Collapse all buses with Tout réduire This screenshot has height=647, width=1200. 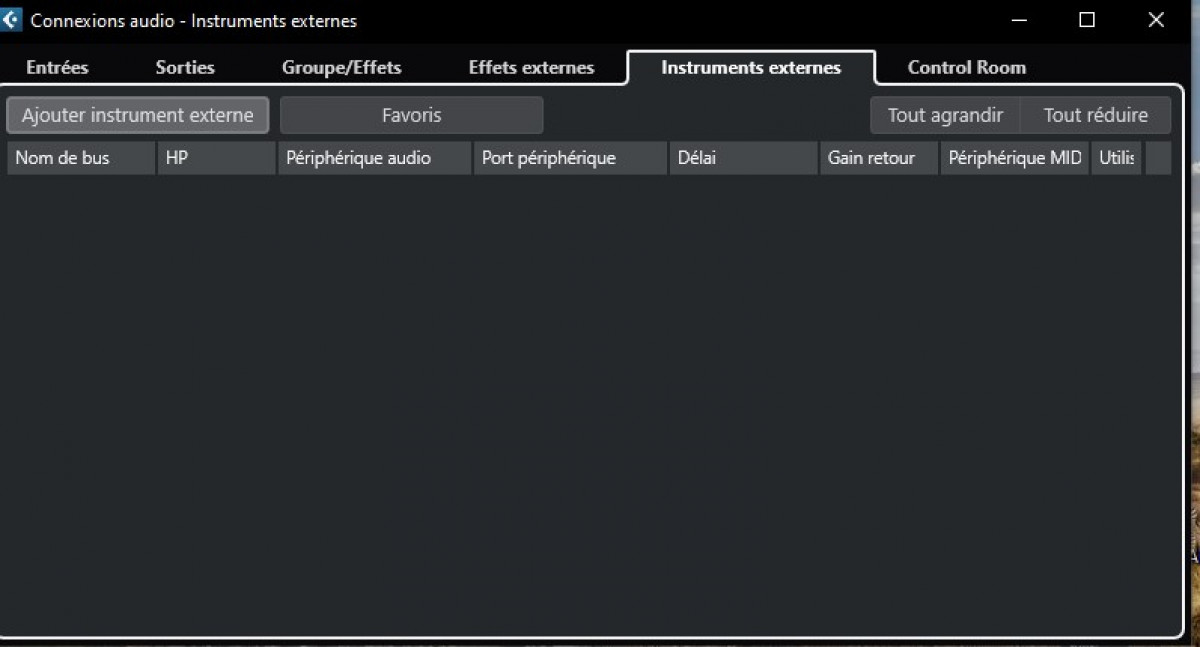pyautogui.click(x=1095, y=115)
